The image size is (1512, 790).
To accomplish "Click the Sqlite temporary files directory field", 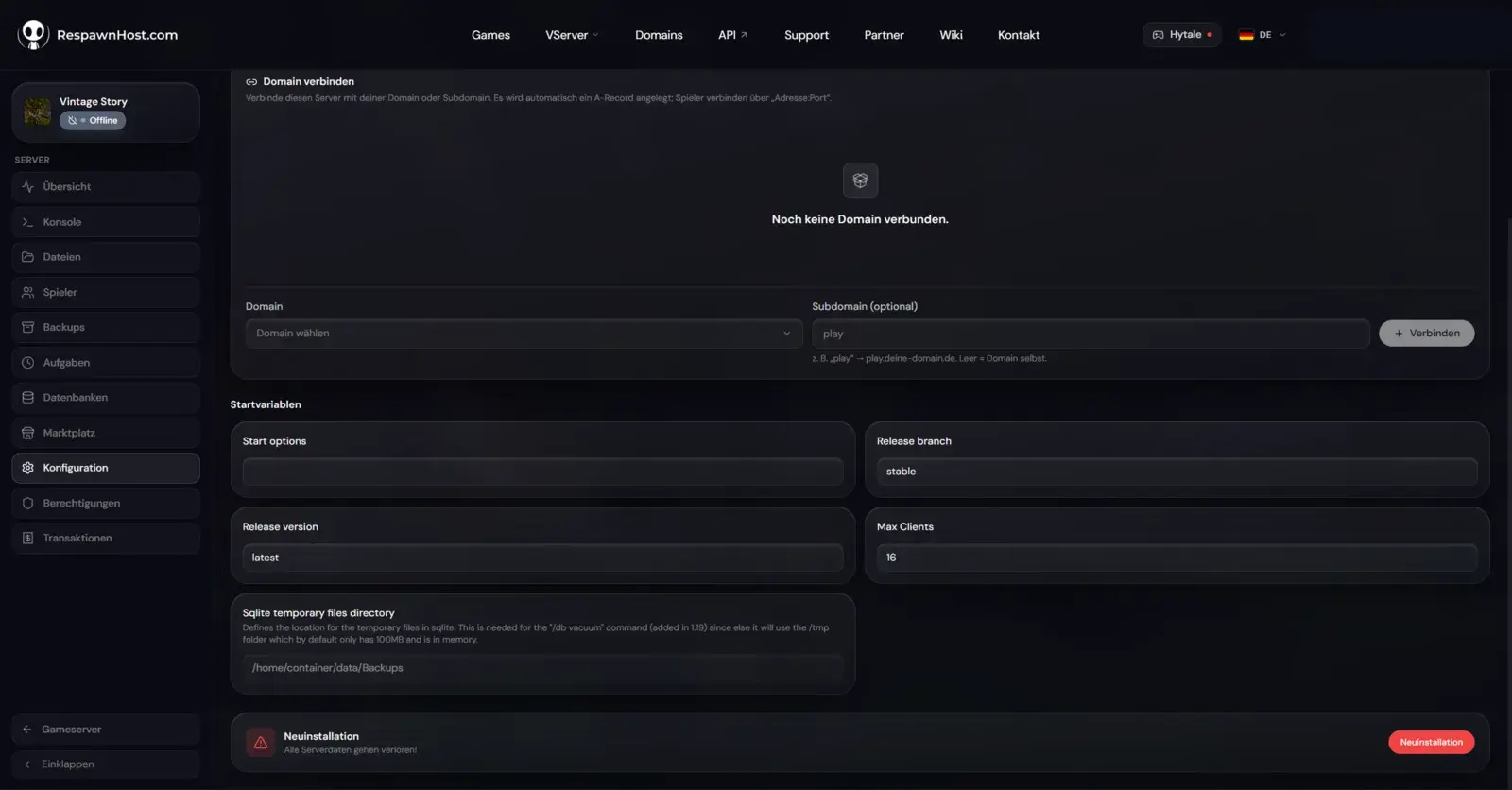I will coord(542,668).
